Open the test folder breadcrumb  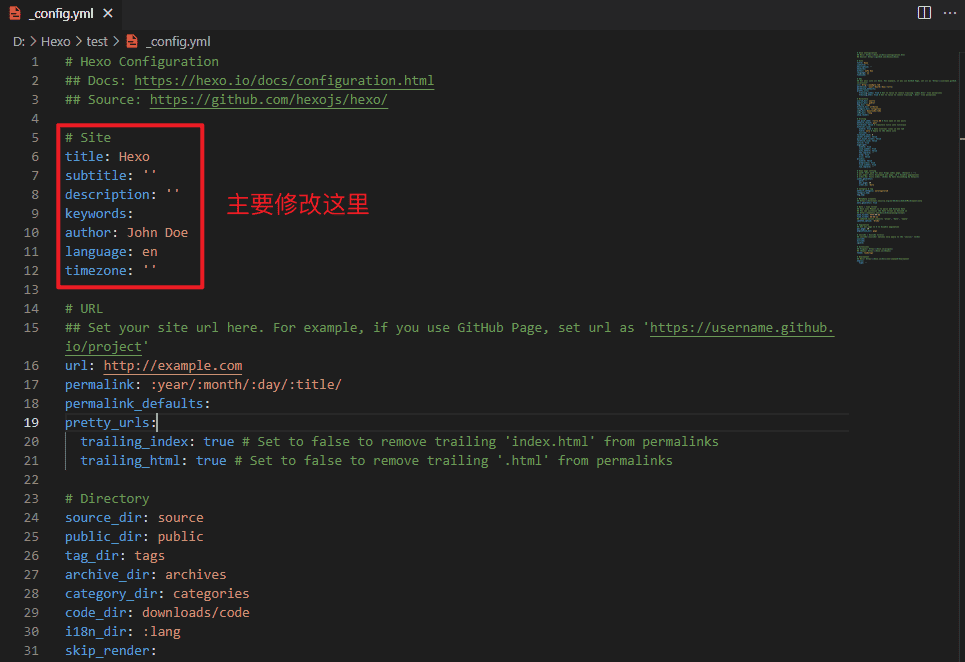pos(97,41)
